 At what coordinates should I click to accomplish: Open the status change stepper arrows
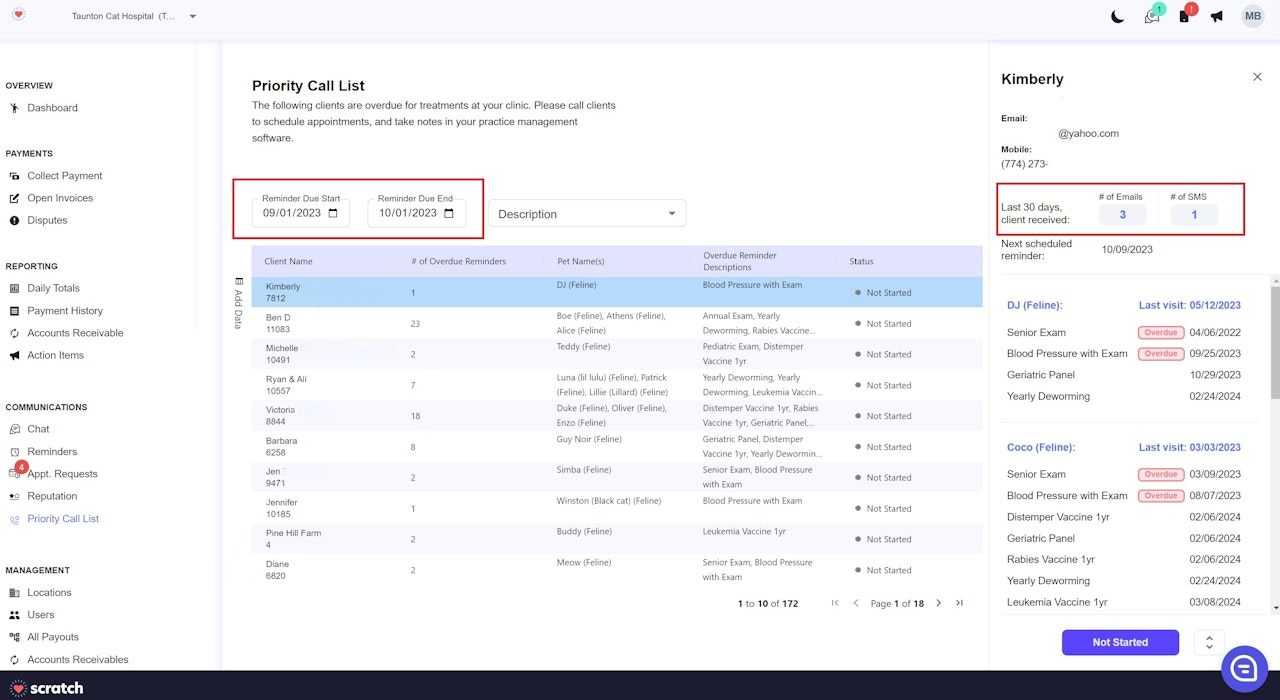[1209, 642]
